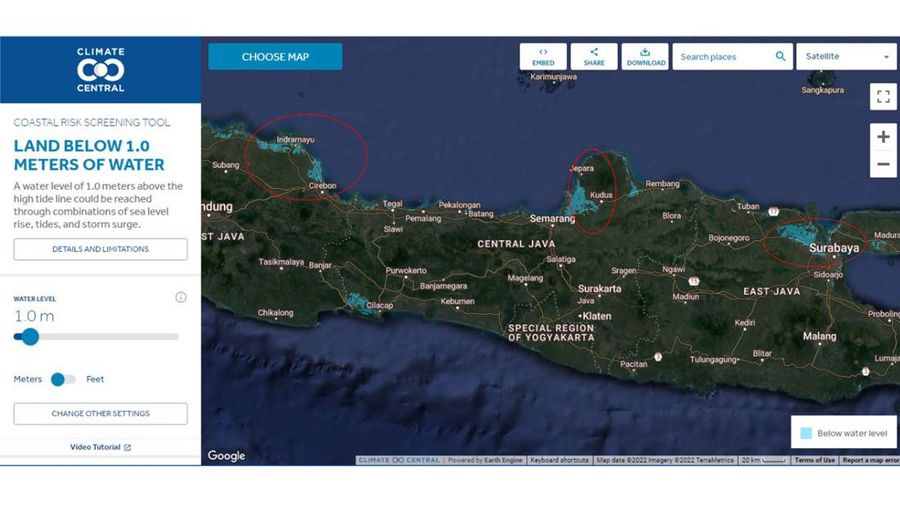Open the Satellite map type dropdown

pyautogui.click(x=846, y=57)
